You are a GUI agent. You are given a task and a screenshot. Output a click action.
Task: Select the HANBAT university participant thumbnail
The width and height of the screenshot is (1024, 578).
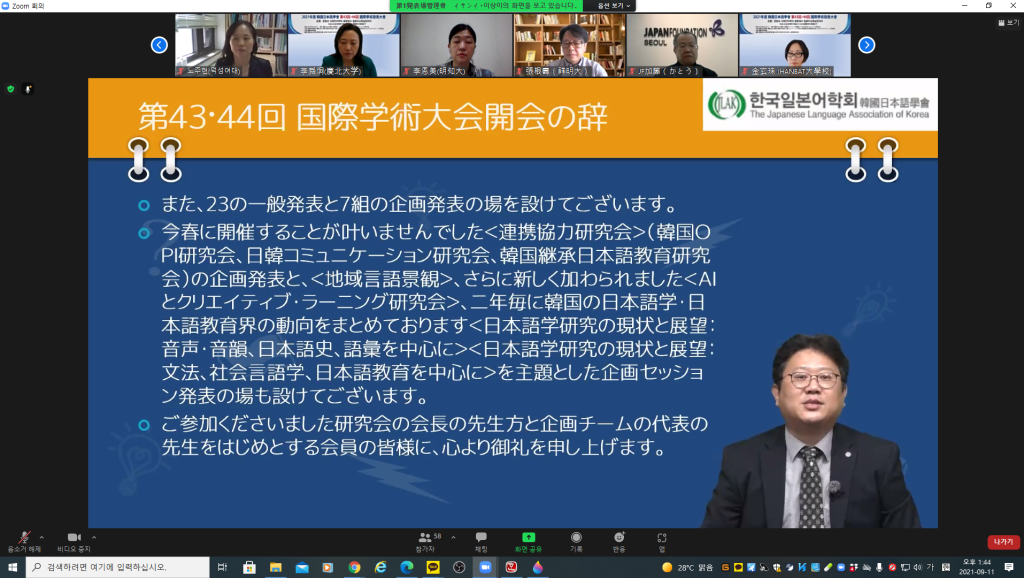(795, 45)
